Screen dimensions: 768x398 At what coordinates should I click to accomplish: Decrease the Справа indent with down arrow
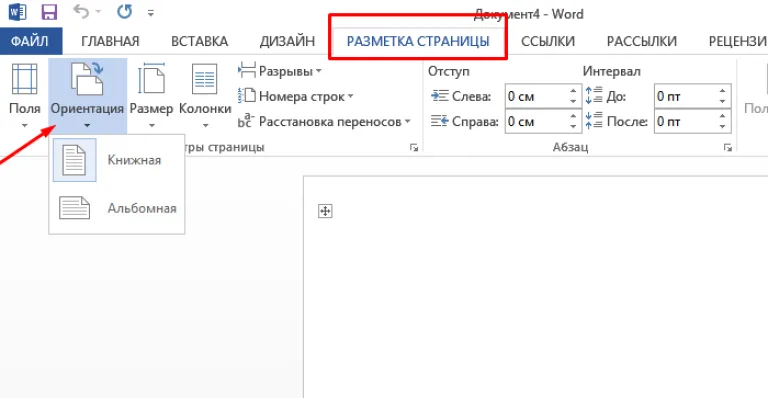[574, 127]
